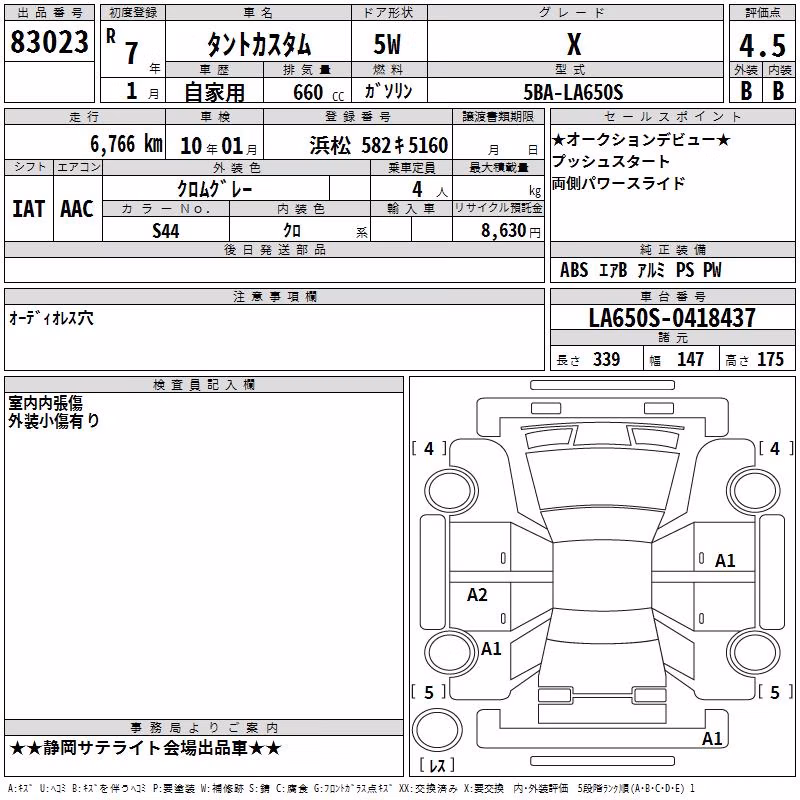Viewport: 800px width, 800px height.
Task: Select the recycle deposit 8,630円
Action: 511,231
